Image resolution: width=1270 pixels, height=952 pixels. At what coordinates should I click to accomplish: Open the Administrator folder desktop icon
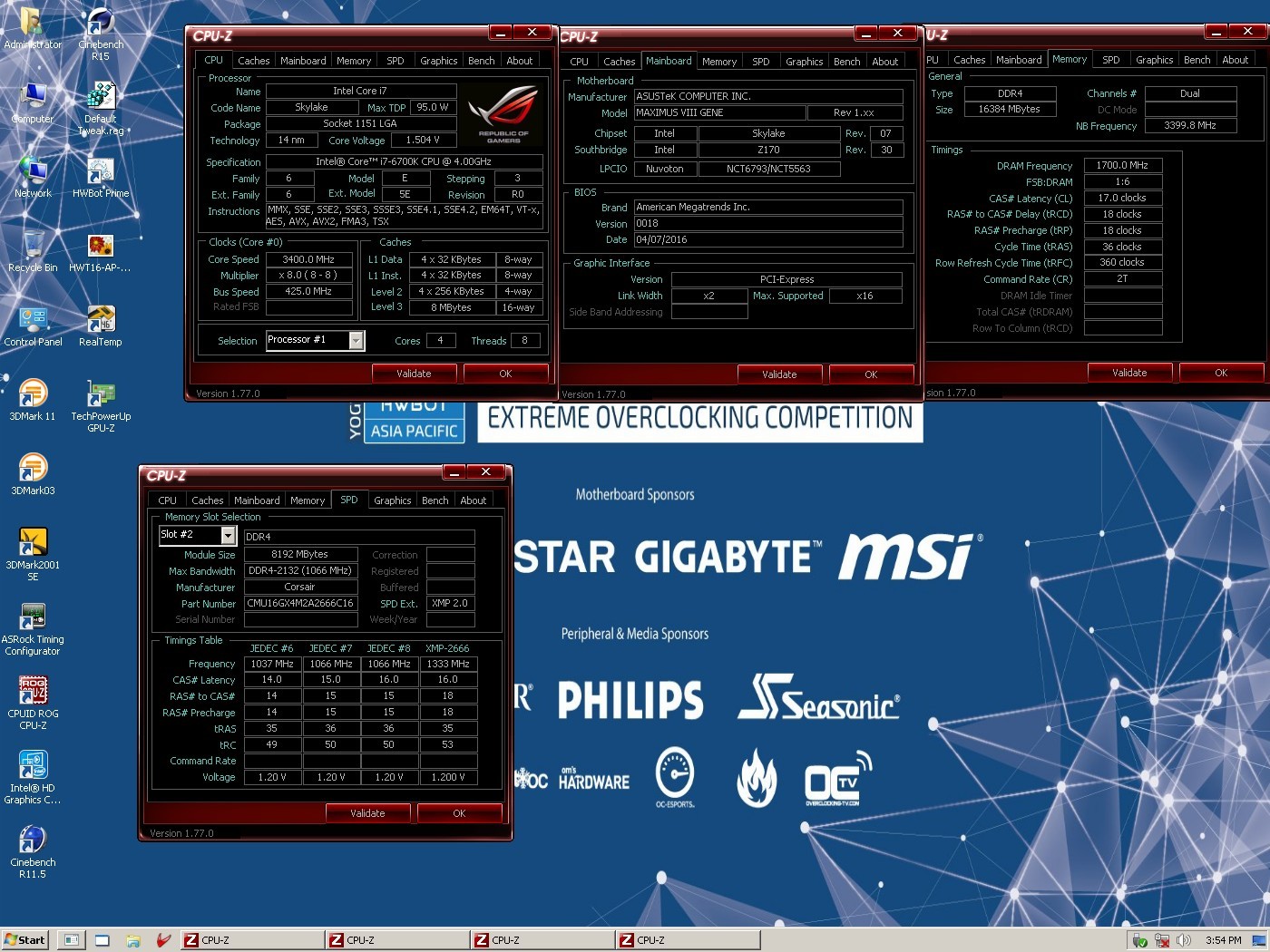(33, 28)
